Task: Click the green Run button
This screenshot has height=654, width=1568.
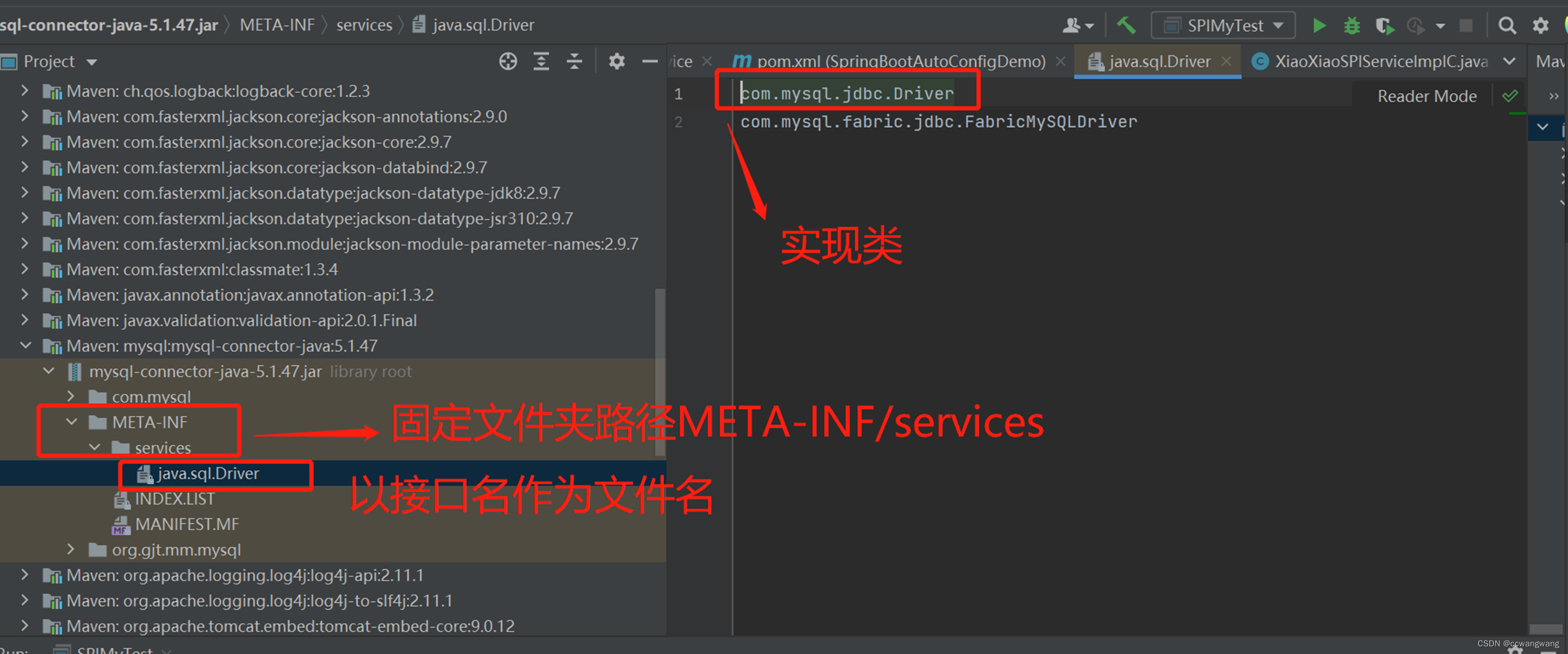Action: pos(1319,26)
